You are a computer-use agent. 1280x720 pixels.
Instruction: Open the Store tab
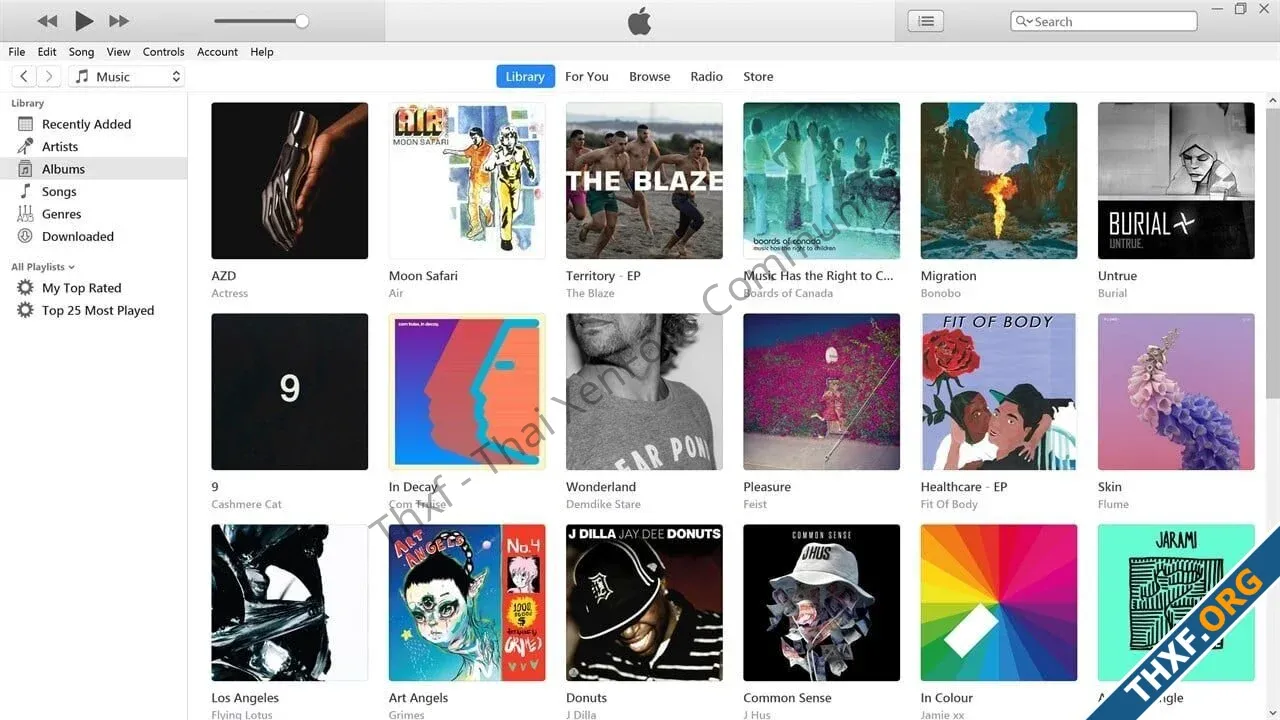(x=758, y=76)
